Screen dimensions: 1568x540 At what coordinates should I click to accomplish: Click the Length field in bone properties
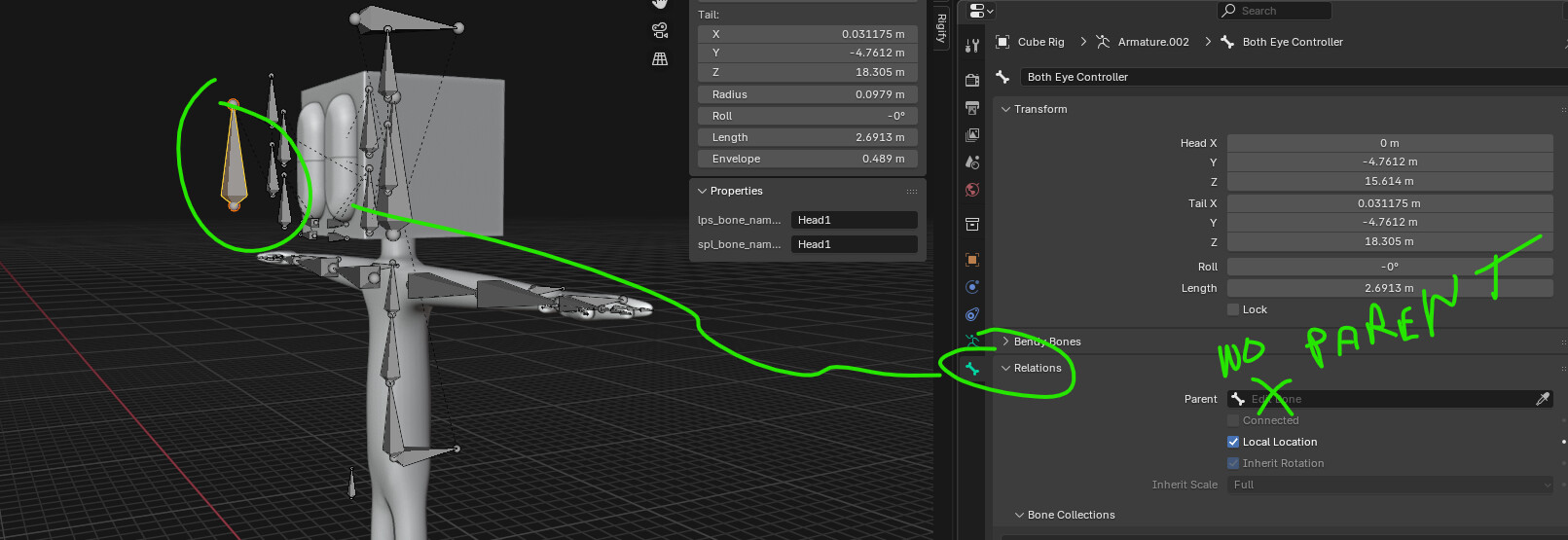click(1390, 288)
